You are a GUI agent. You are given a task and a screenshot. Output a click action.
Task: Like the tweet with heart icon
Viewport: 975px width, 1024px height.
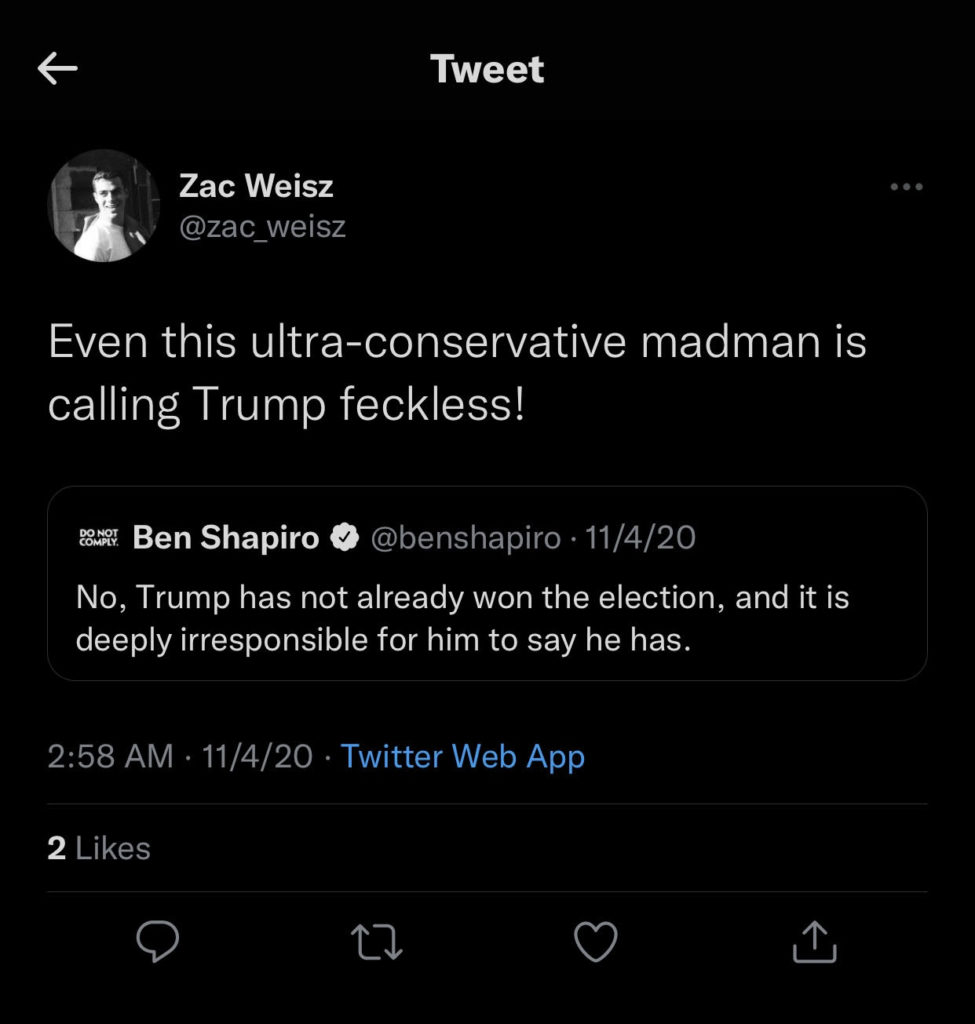[596, 941]
